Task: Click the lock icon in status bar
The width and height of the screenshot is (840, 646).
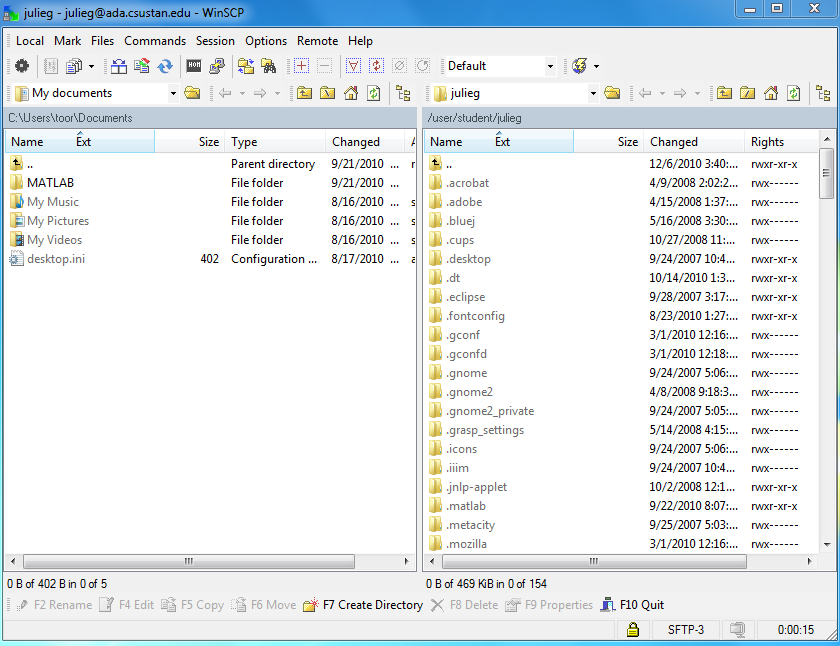Action: (633, 629)
